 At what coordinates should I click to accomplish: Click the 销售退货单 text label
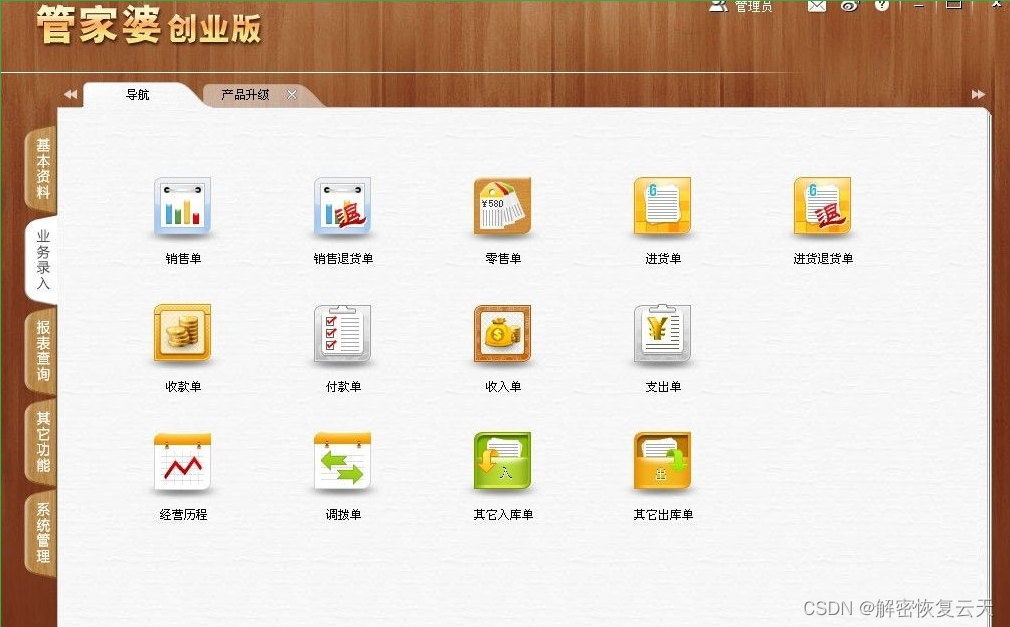pyautogui.click(x=343, y=258)
